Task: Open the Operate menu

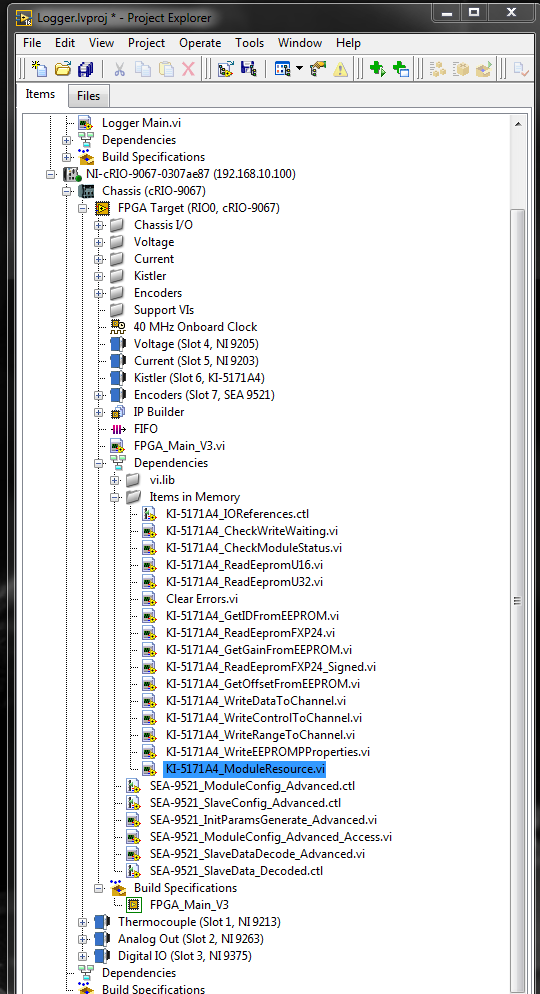Action: (x=200, y=43)
